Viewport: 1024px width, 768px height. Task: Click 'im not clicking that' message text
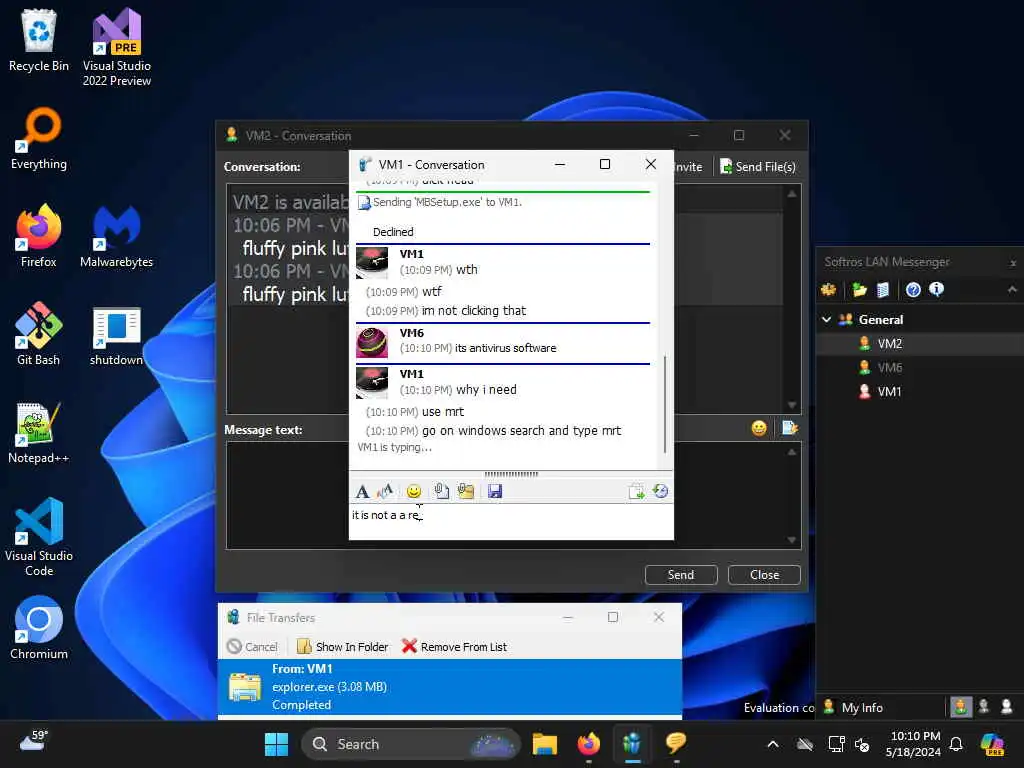coord(474,311)
